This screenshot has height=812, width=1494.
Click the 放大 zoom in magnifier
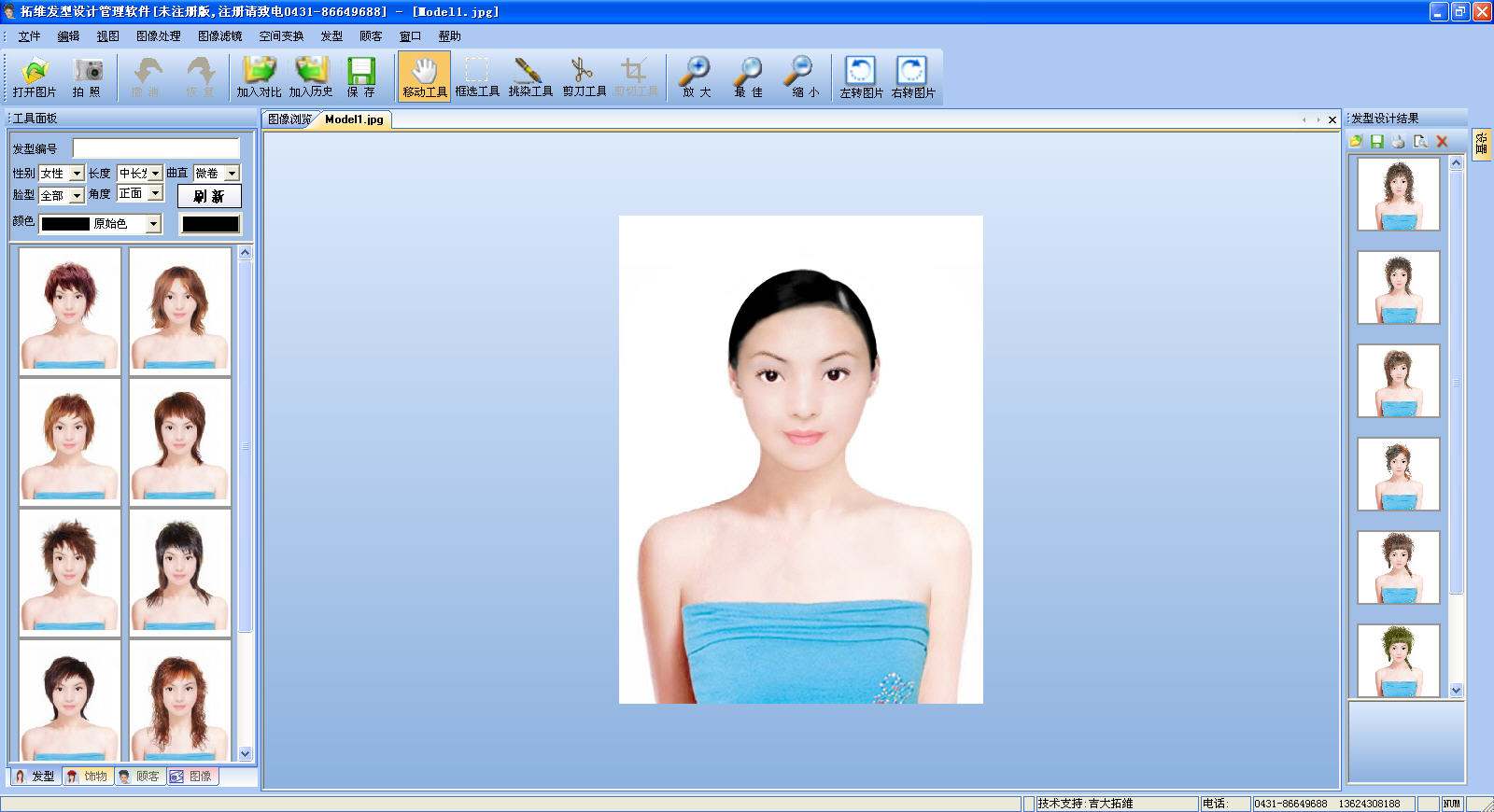click(696, 77)
